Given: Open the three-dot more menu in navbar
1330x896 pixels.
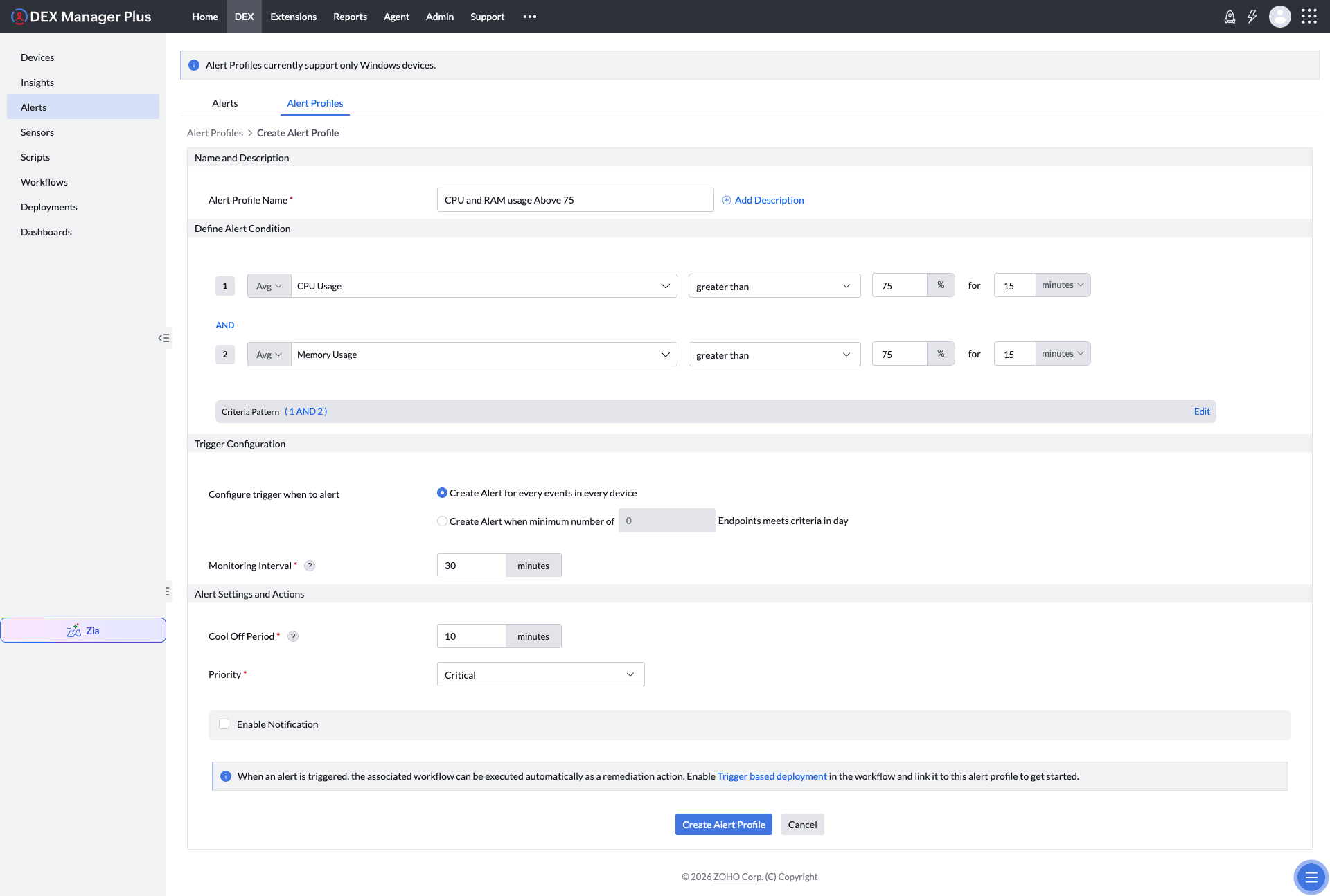Looking at the screenshot, I should pos(530,17).
